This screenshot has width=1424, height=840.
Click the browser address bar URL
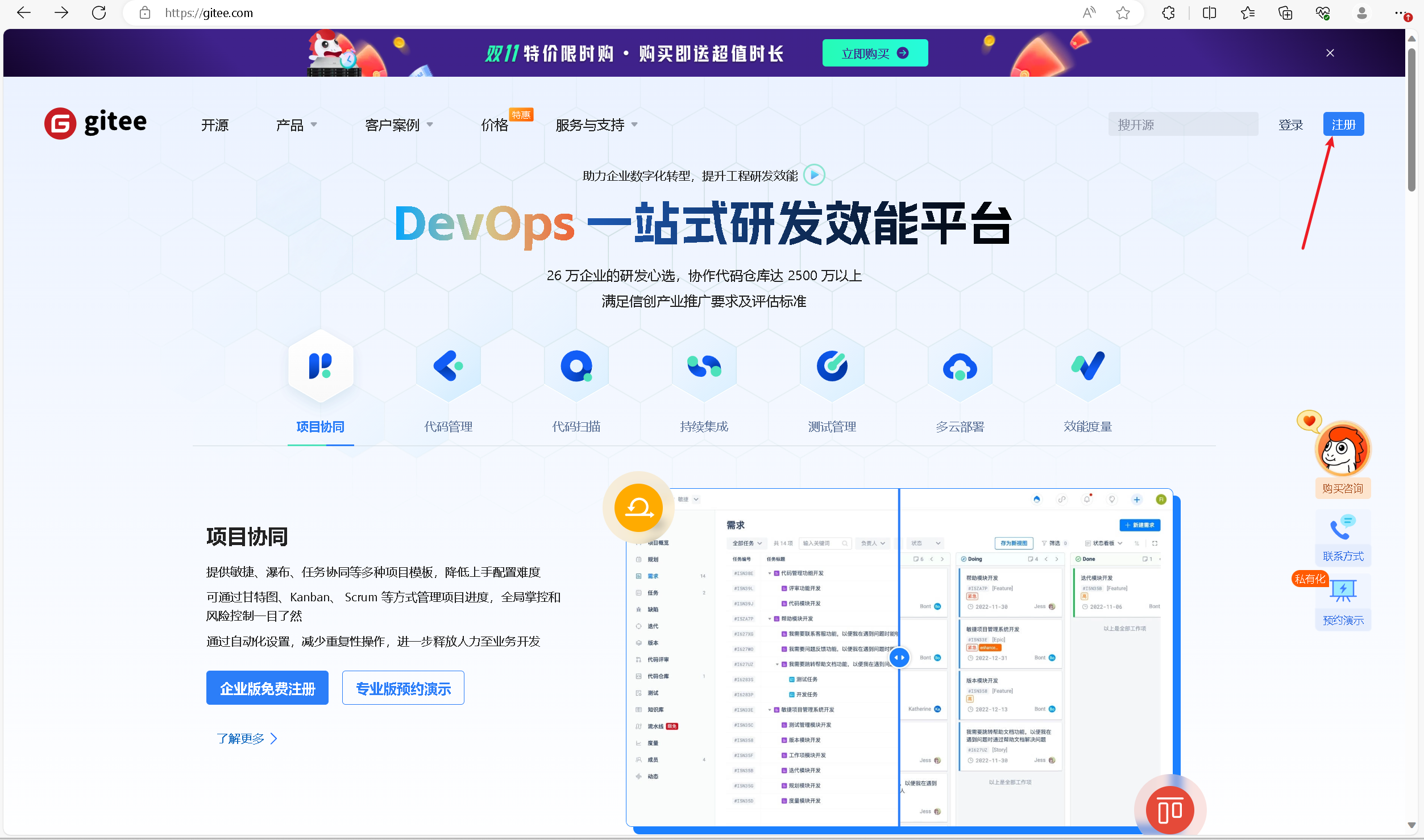[x=209, y=13]
